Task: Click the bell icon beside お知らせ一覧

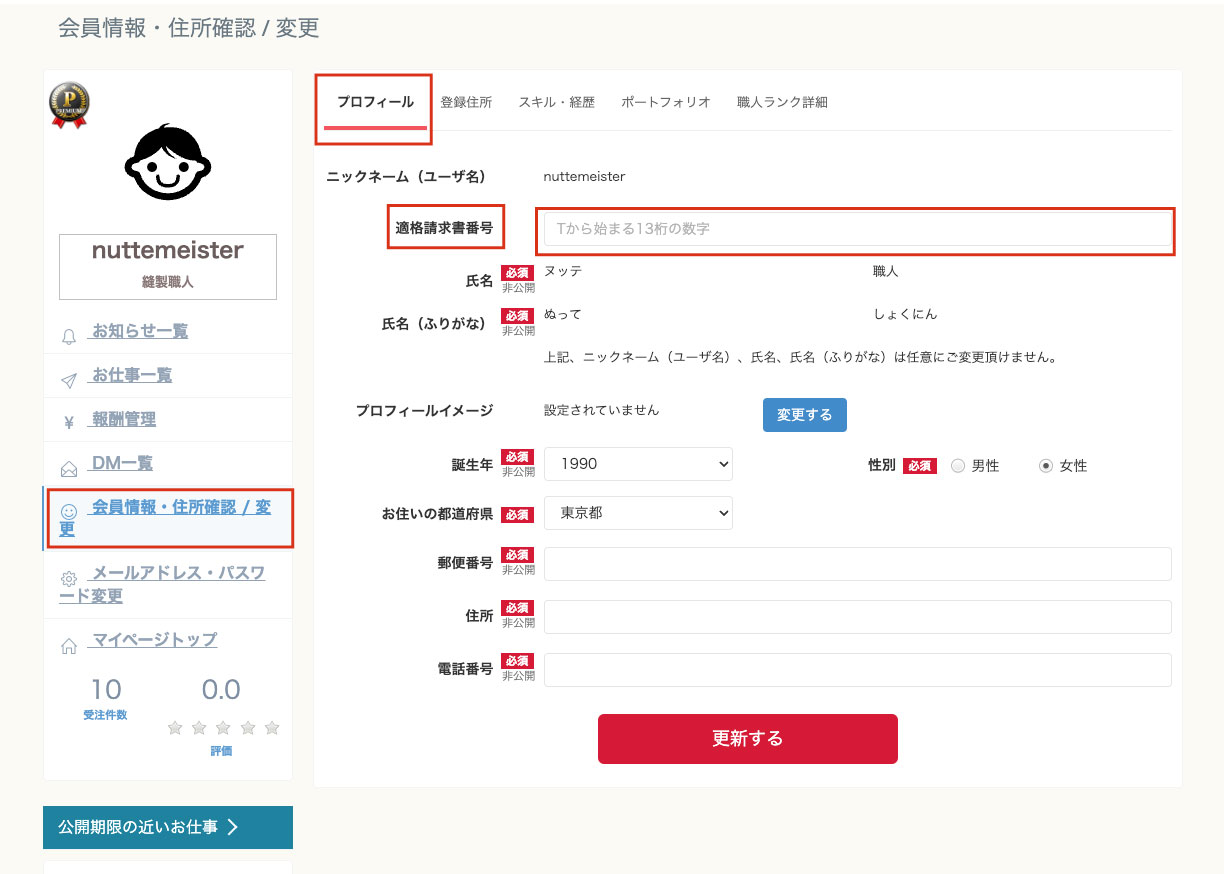Action: tap(69, 337)
